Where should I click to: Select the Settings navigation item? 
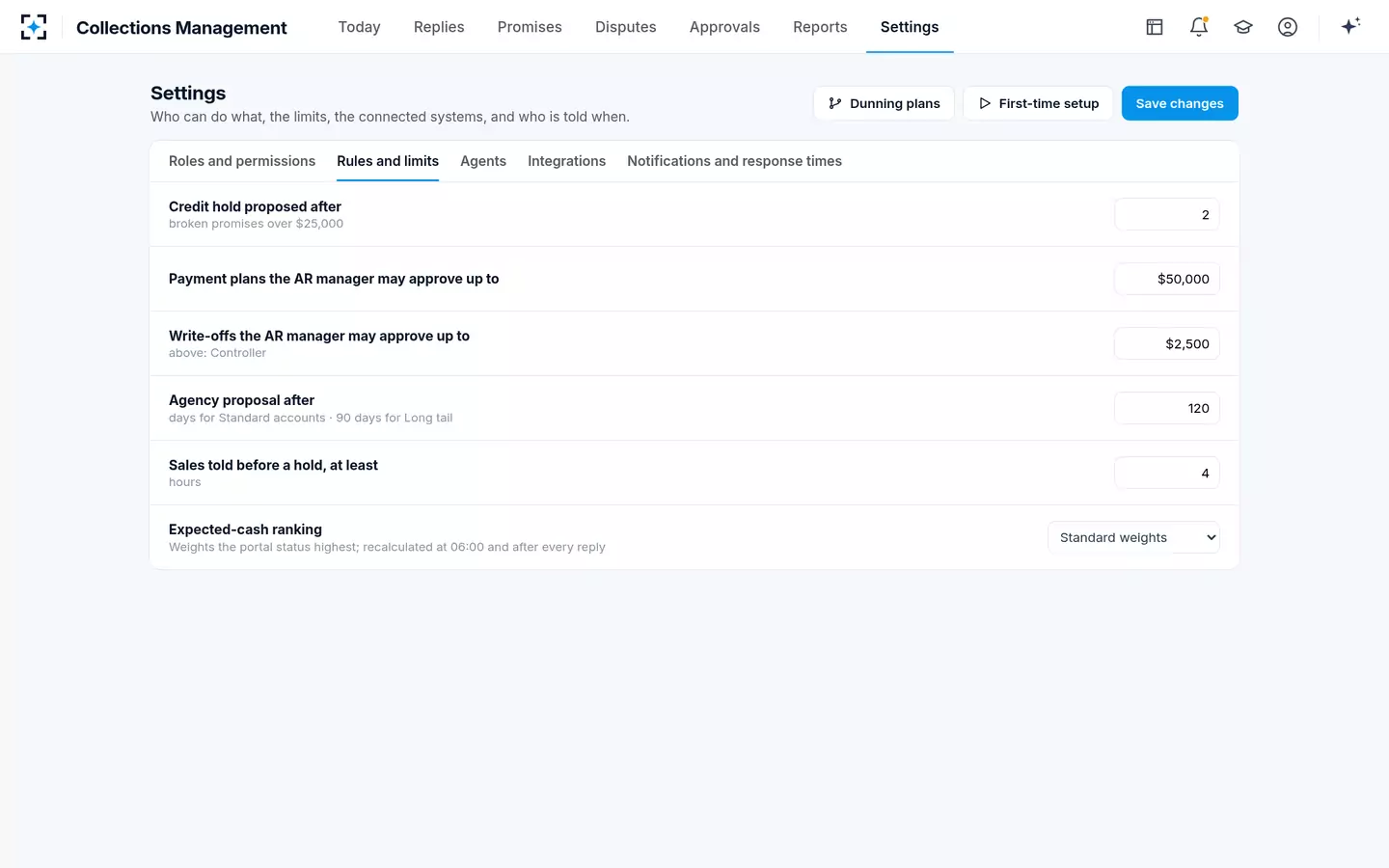click(x=910, y=27)
